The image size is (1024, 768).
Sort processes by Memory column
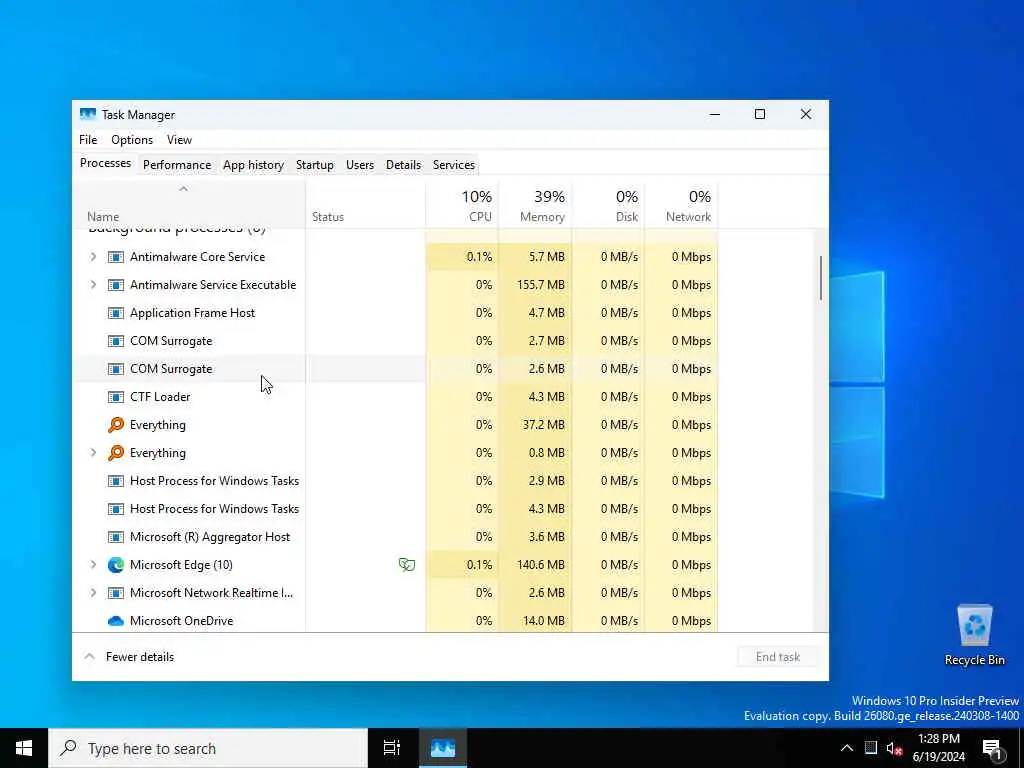(x=535, y=205)
